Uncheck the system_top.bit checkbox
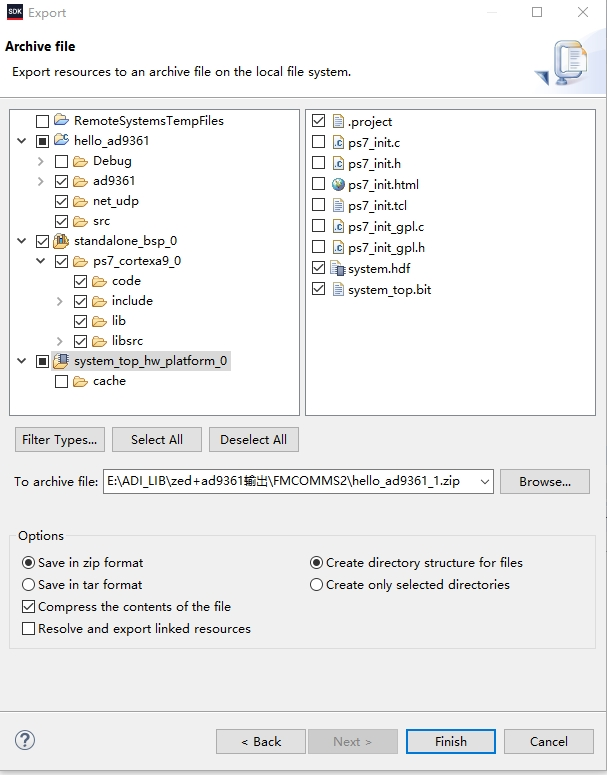 tap(319, 289)
